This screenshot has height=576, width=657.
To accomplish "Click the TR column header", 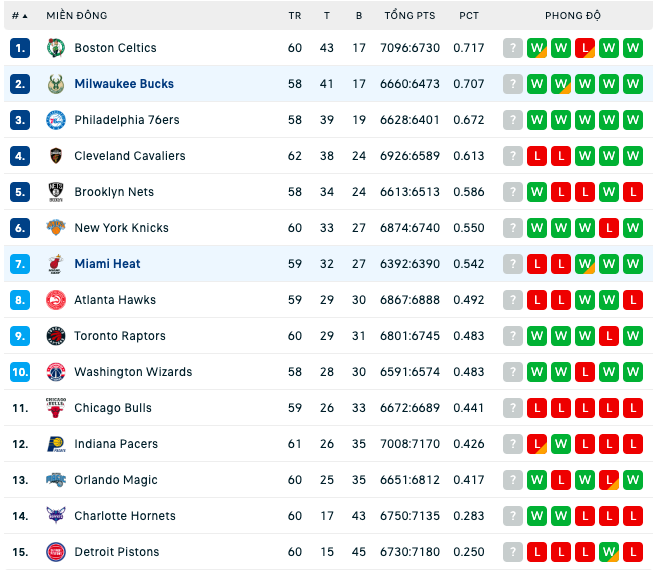I will (x=295, y=16).
